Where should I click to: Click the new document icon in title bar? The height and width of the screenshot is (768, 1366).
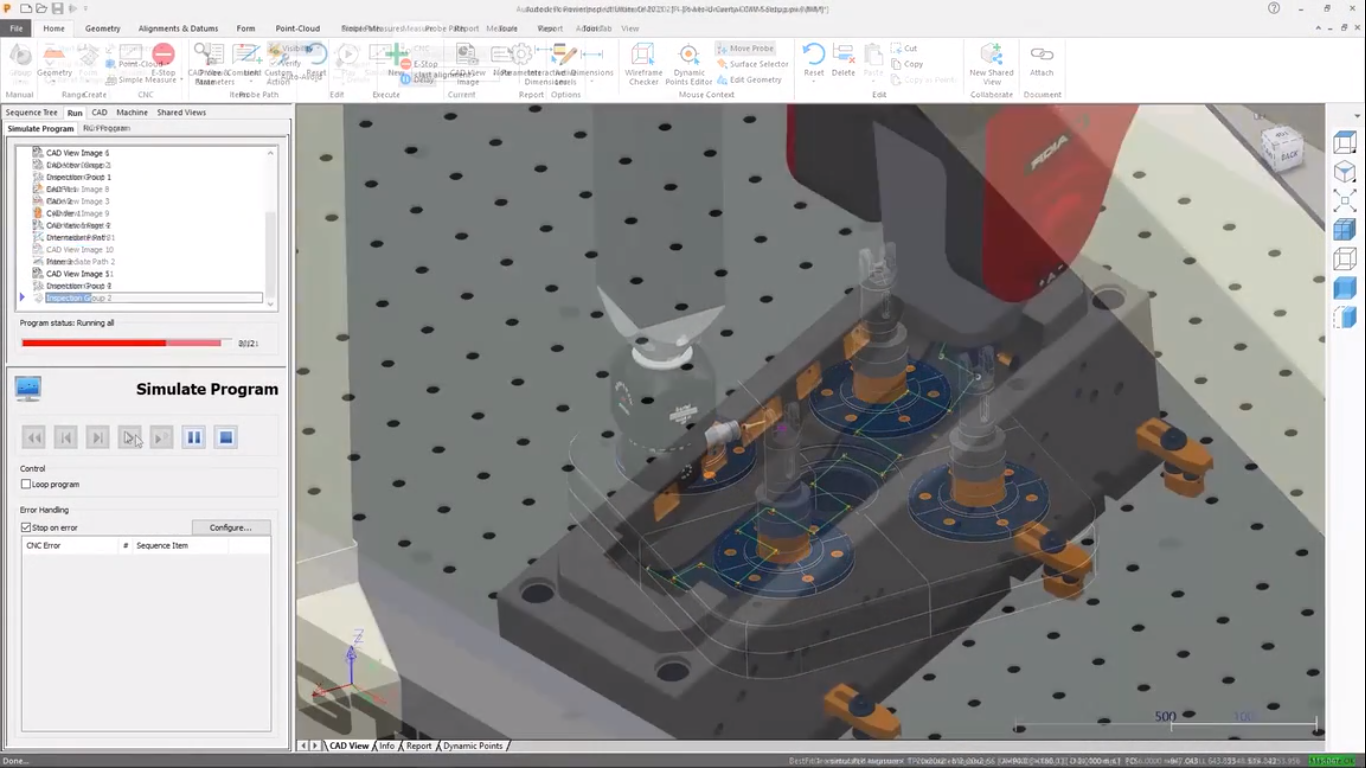pyautogui.click(x=26, y=8)
